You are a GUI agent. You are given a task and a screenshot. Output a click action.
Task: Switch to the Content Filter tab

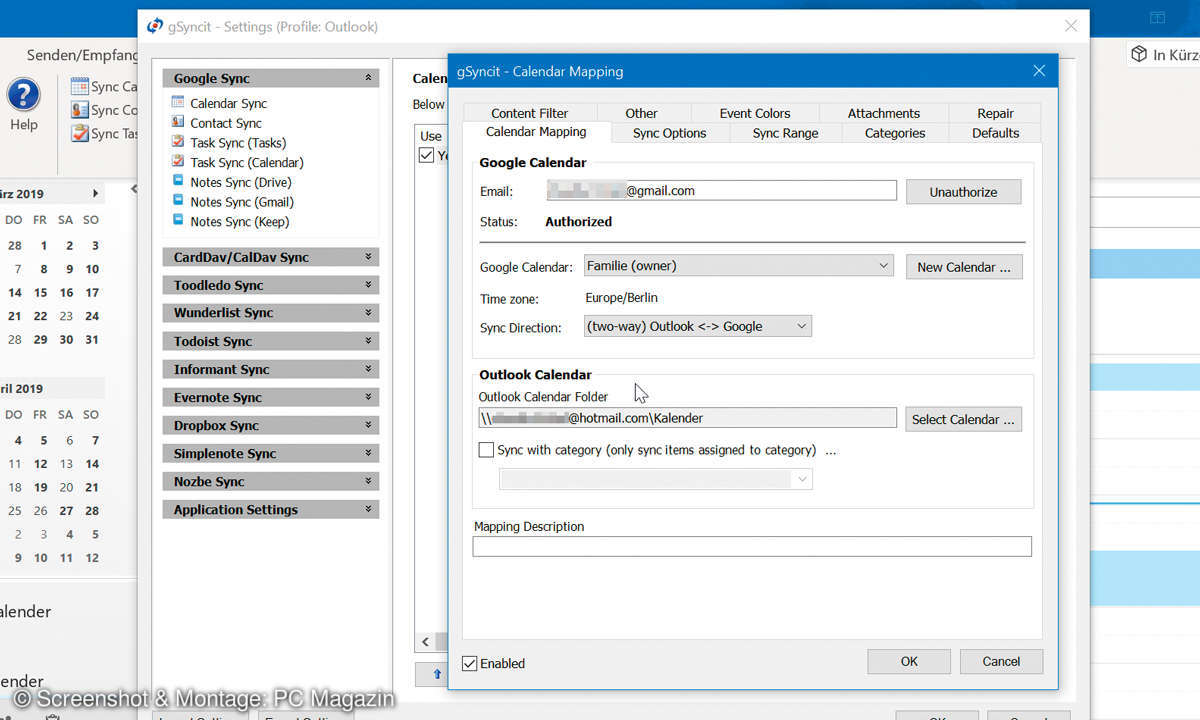[529, 113]
